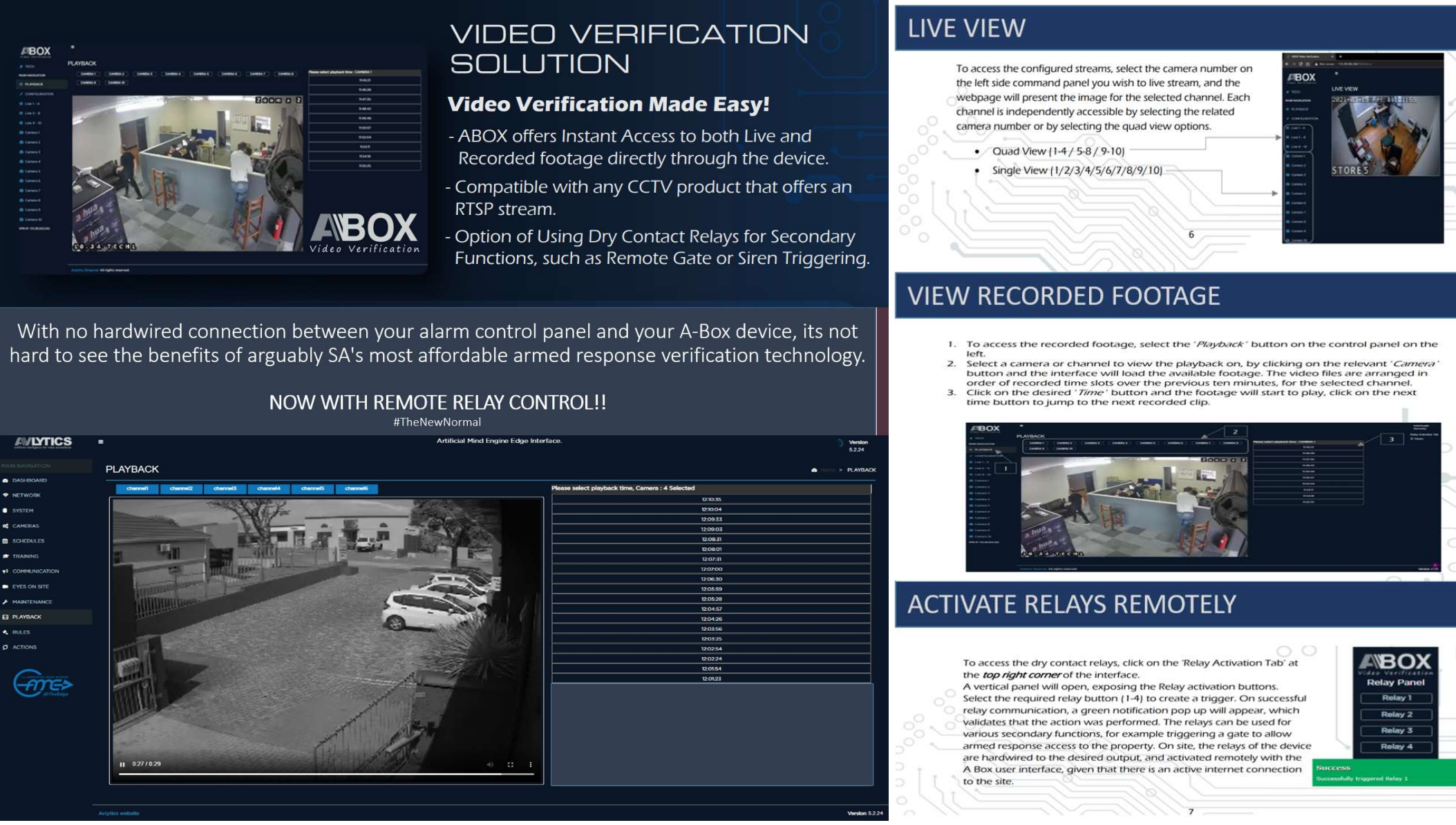Open the video player more-options menu
This screenshot has width=1456, height=825.
point(531,764)
